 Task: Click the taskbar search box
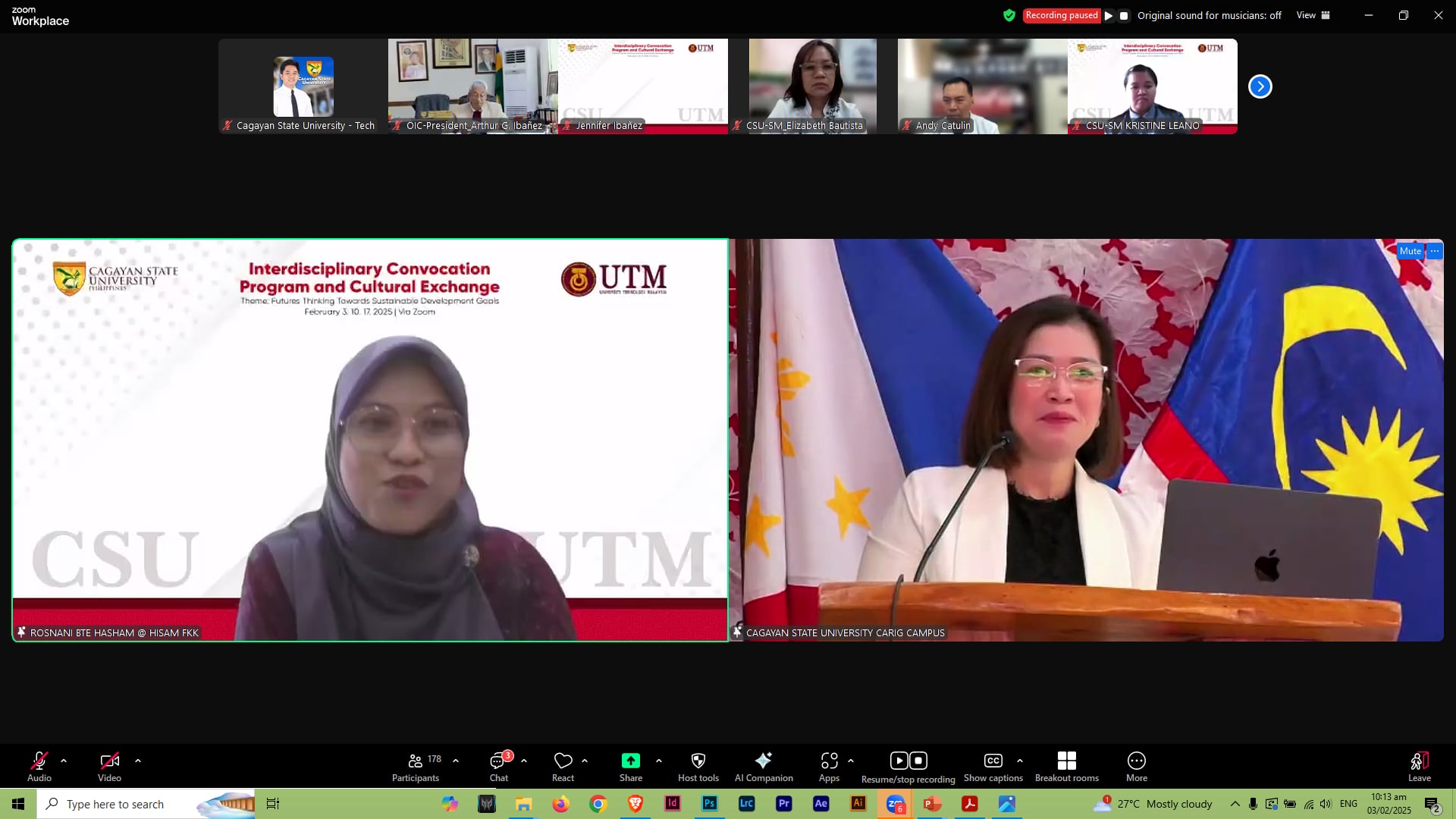pos(146,804)
